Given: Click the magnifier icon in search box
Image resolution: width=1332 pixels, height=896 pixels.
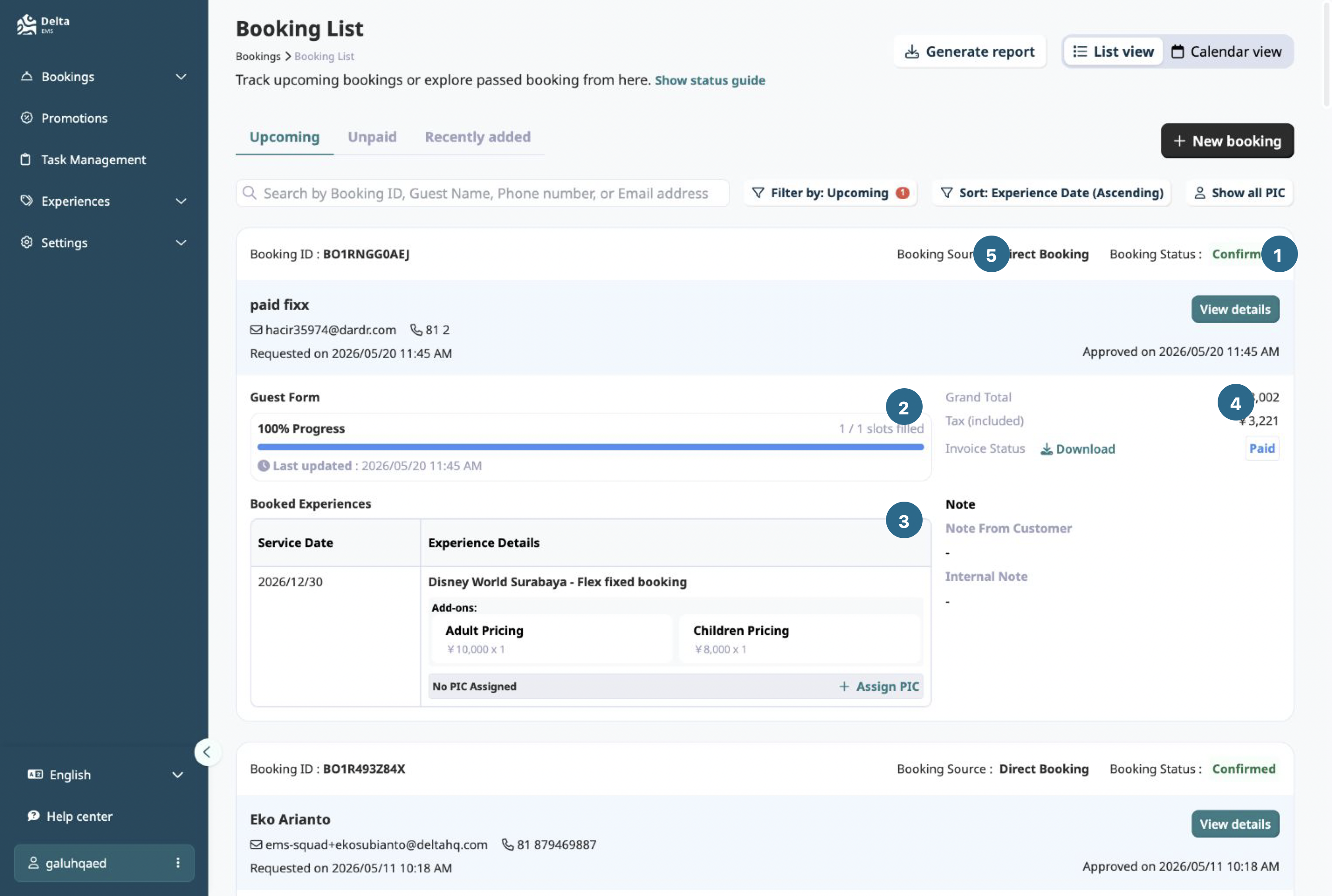Looking at the screenshot, I should coord(249,192).
